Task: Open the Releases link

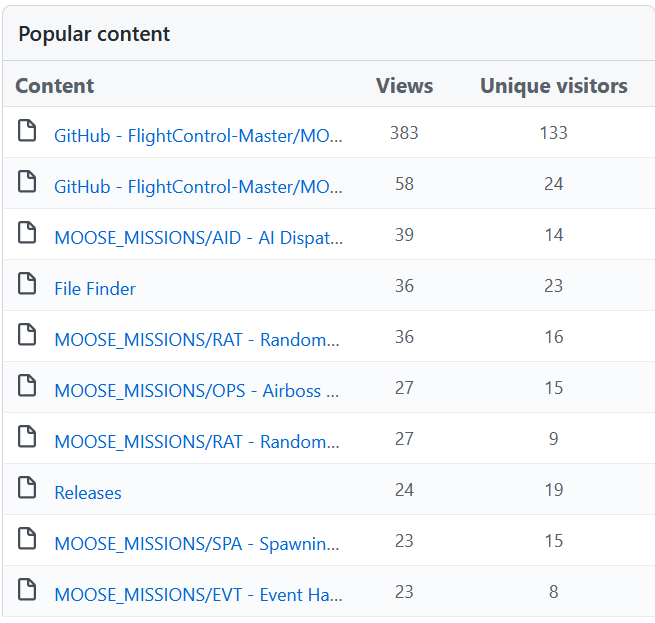Action: point(88,493)
